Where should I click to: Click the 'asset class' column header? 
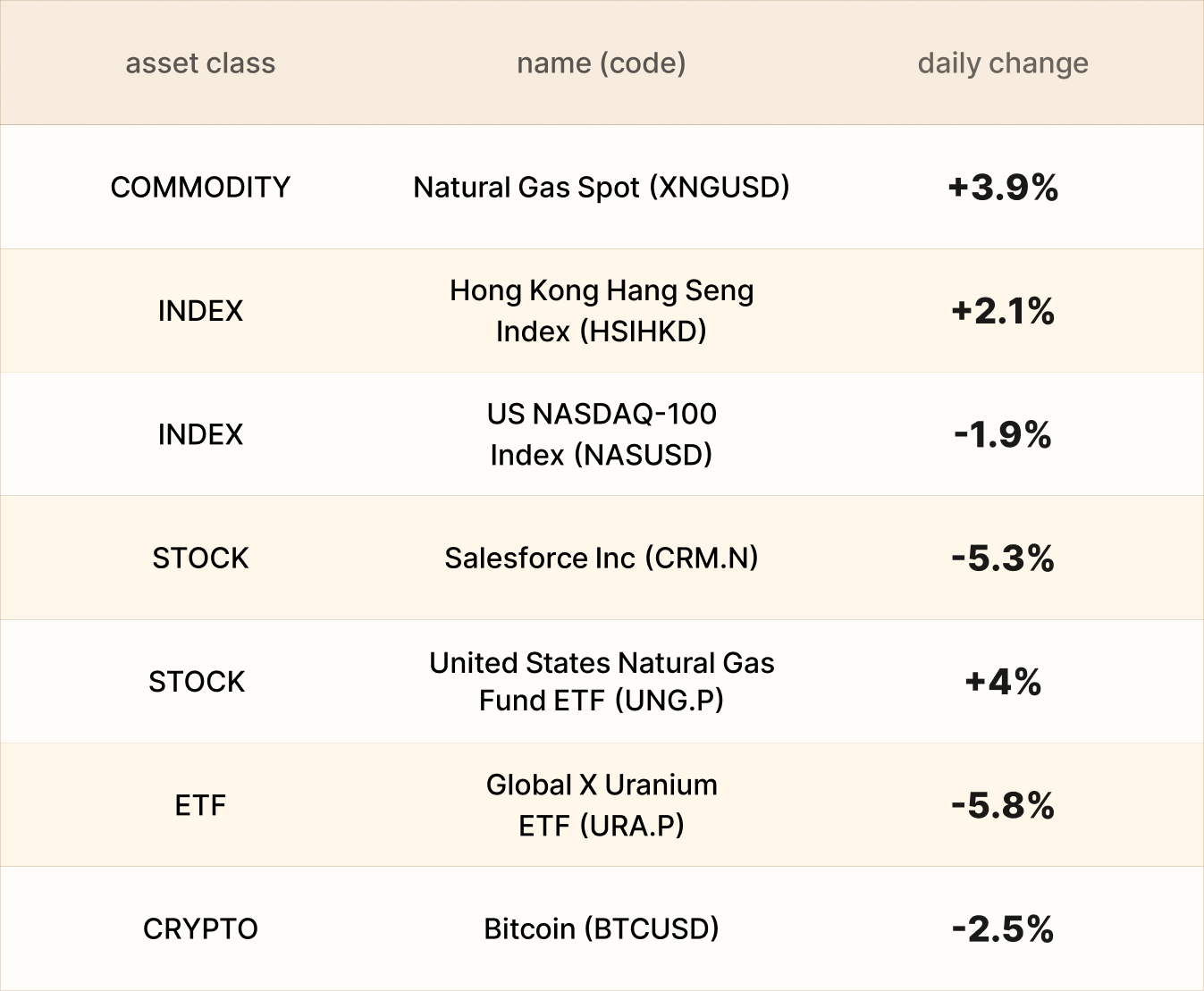click(200, 63)
